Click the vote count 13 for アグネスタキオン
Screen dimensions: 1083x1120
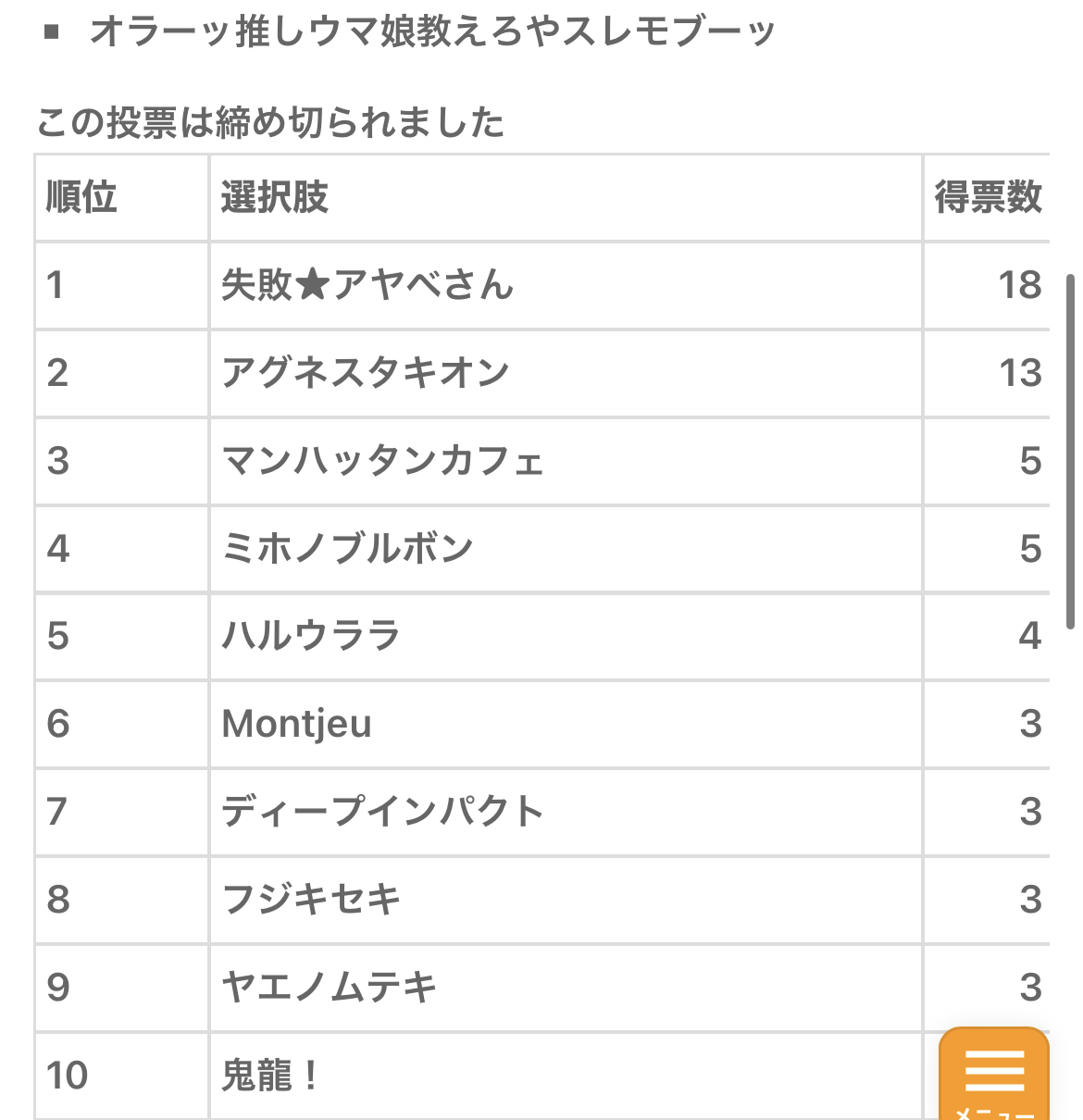pyautogui.click(x=1020, y=373)
